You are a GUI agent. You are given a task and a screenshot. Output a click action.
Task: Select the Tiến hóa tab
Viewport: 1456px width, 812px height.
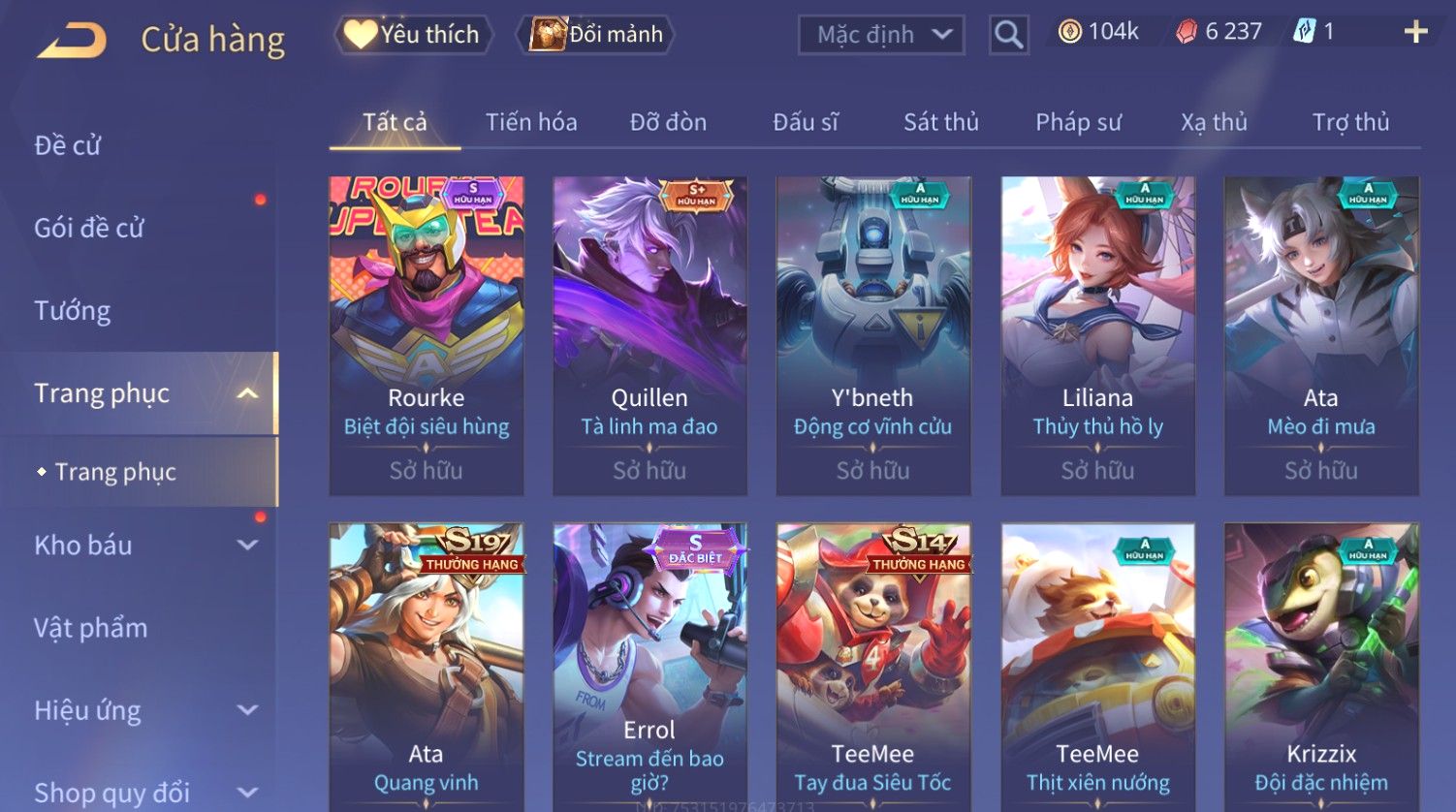point(531,122)
